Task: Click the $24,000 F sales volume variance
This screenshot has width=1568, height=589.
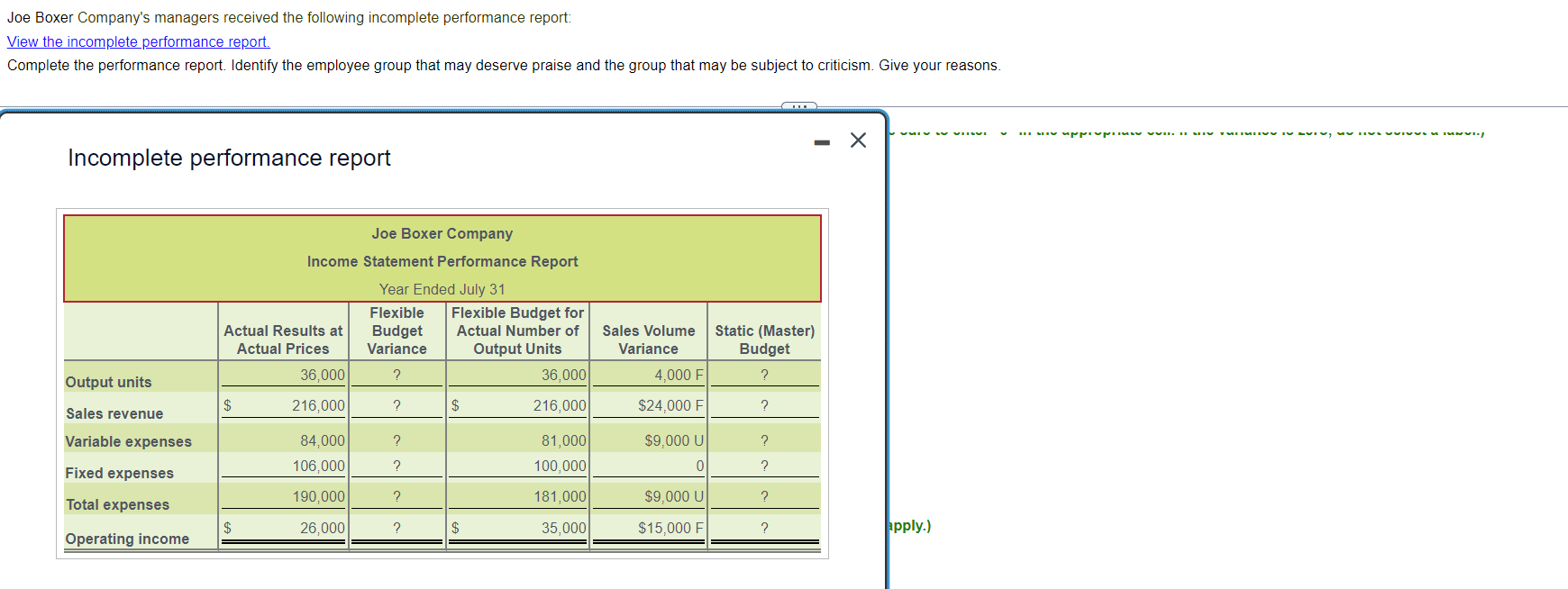Action: tap(670, 405)
